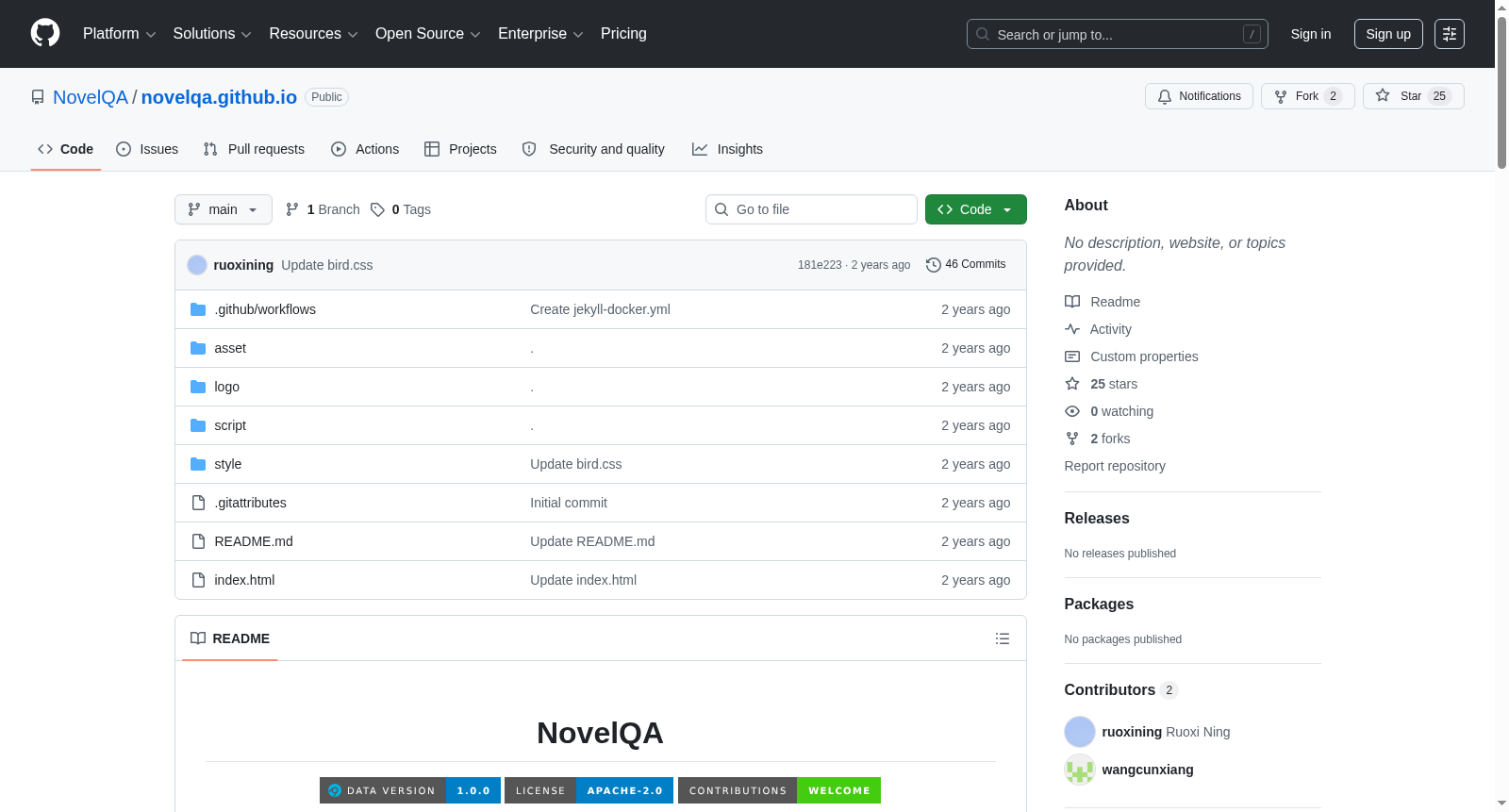Viewport: 1509px width, 812px height.
Task: Click the index.html file icon
Action: coord(198,580)
